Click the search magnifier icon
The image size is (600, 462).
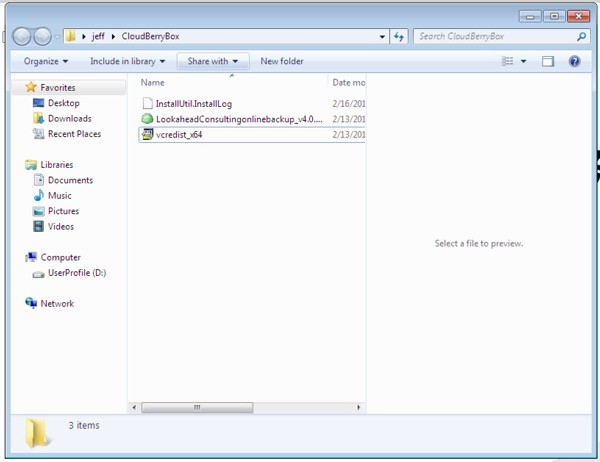(581, 37)
